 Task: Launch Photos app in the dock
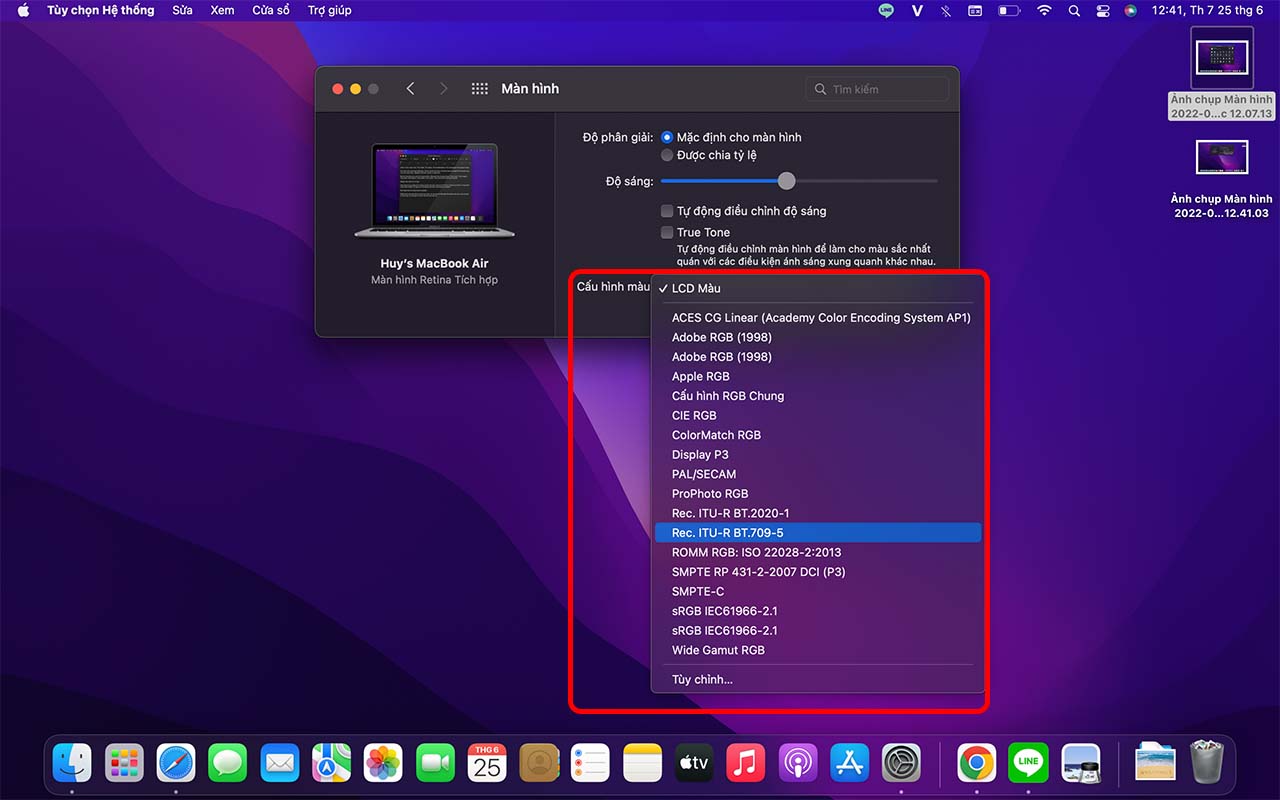tap(383, 763)
